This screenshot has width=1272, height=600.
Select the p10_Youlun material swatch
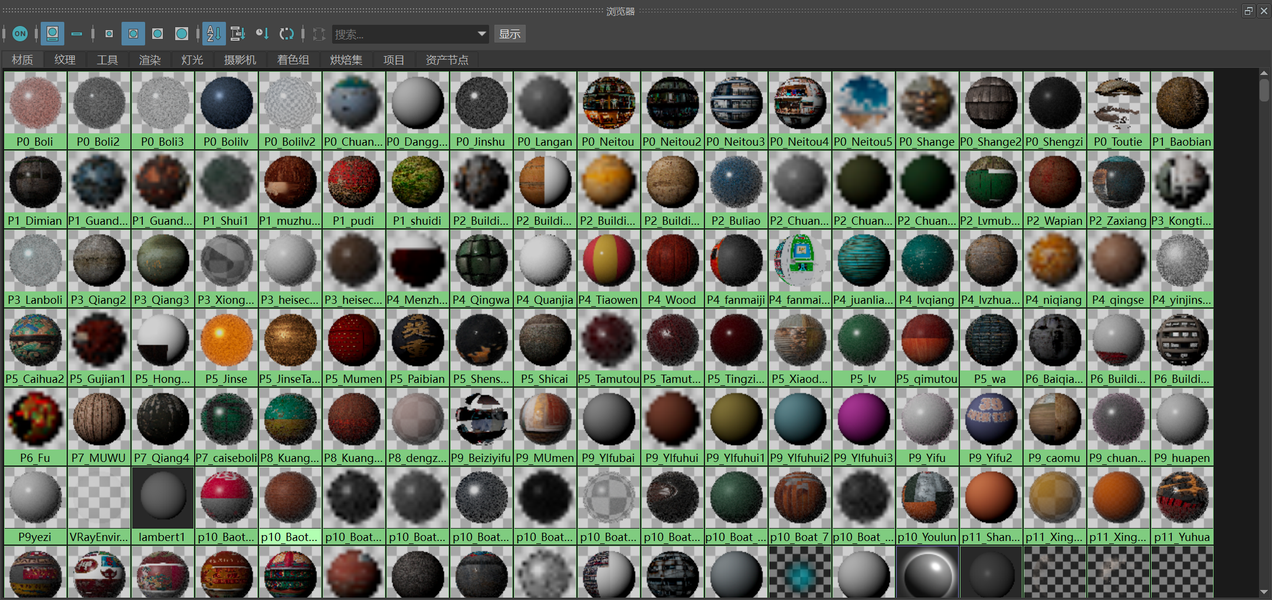[x=927, y=505]
